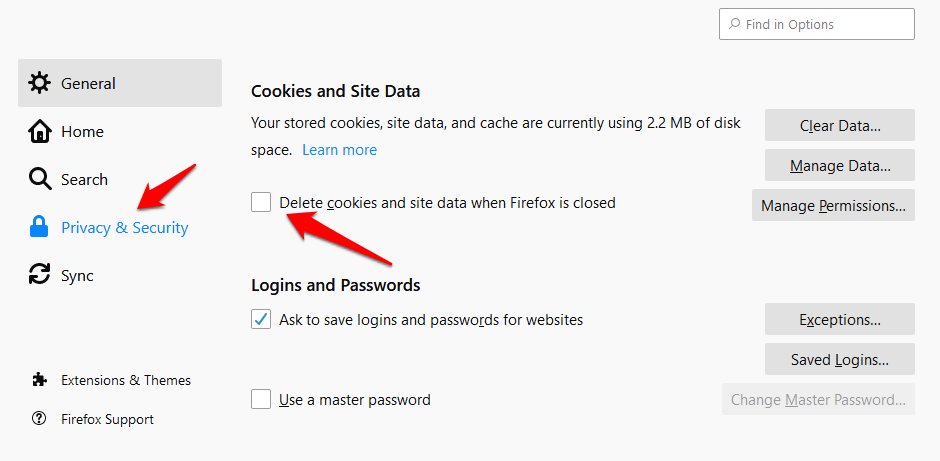
Task: Open Manage Data dialog
Action: 839,165
